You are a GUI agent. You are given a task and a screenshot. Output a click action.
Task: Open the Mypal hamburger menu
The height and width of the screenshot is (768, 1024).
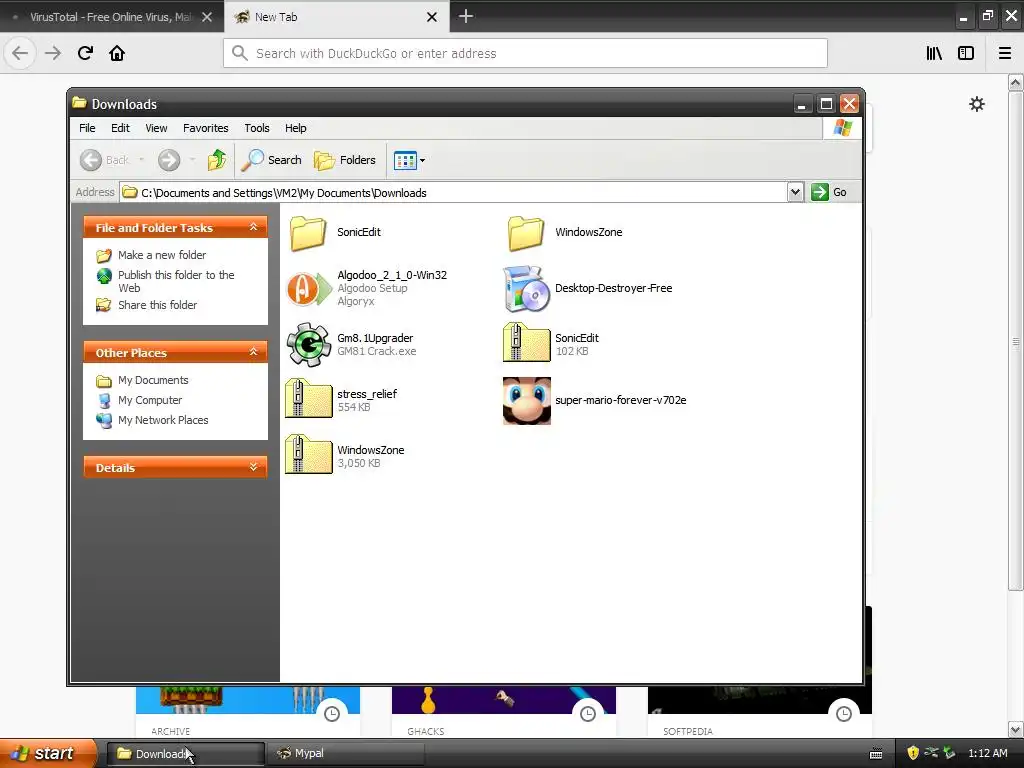point(1005,53)
